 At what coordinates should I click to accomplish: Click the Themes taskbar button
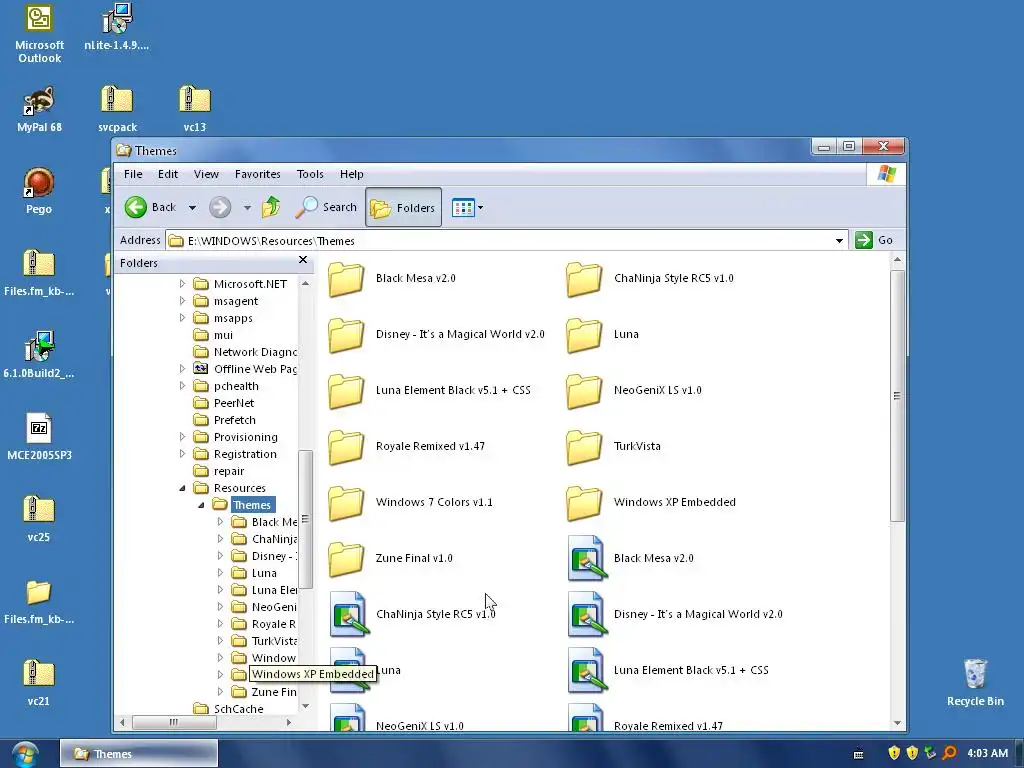tap(138, 754)
